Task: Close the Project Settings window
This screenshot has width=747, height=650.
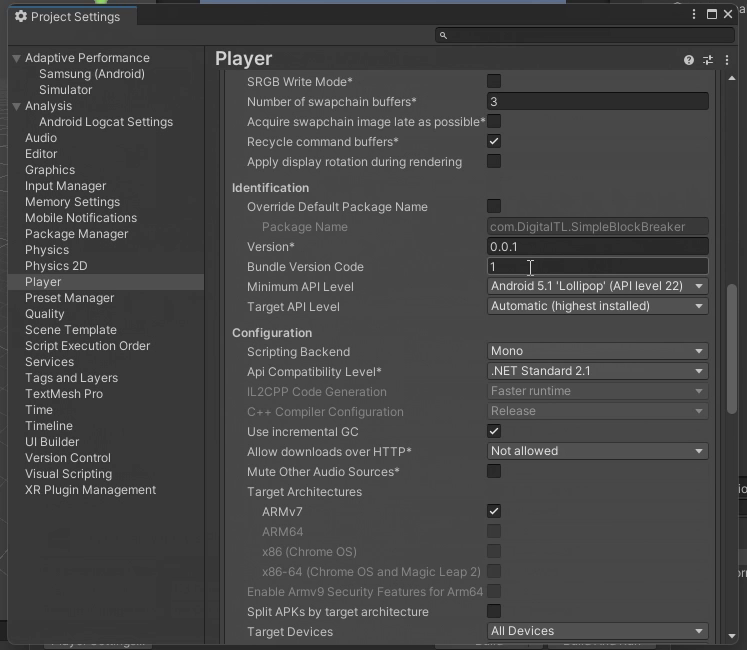Action: pyautogui.click(x=729, y=15)
